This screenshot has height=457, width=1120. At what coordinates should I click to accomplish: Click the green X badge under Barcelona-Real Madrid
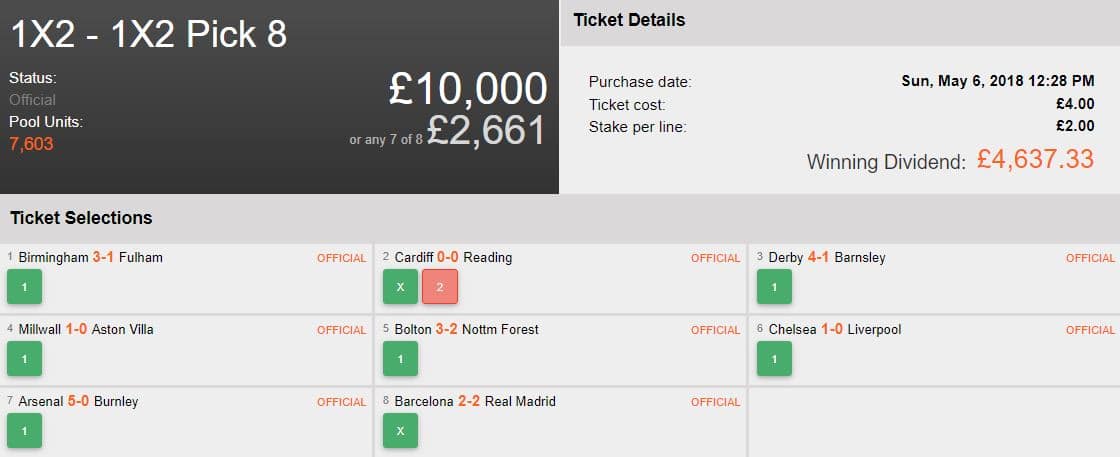pyautogui.click(x=400, y=431)
